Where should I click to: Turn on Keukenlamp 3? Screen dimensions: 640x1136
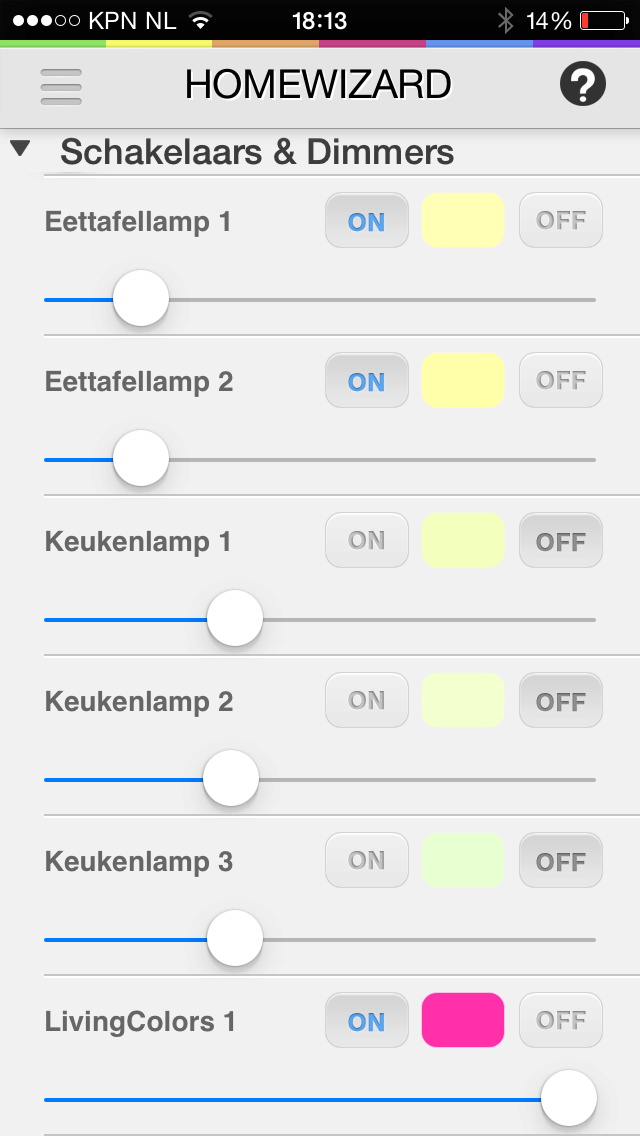tap(366, 861)
